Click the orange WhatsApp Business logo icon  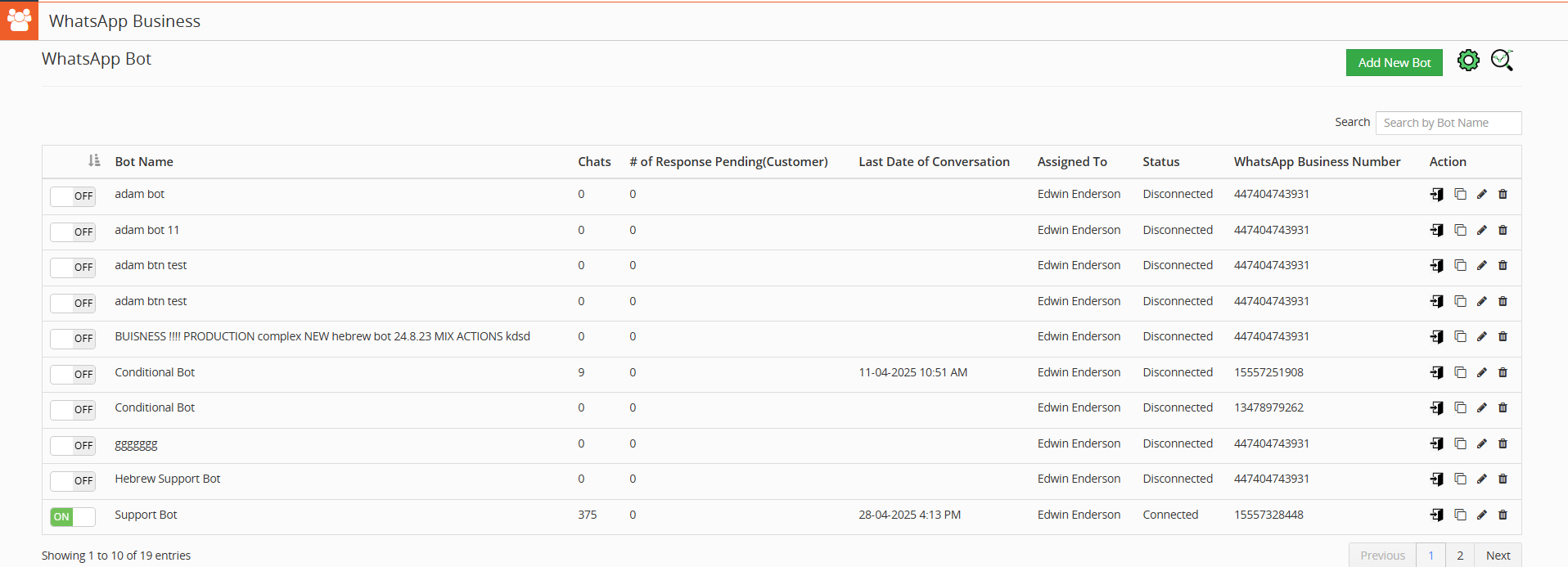[x=19, y=20]
